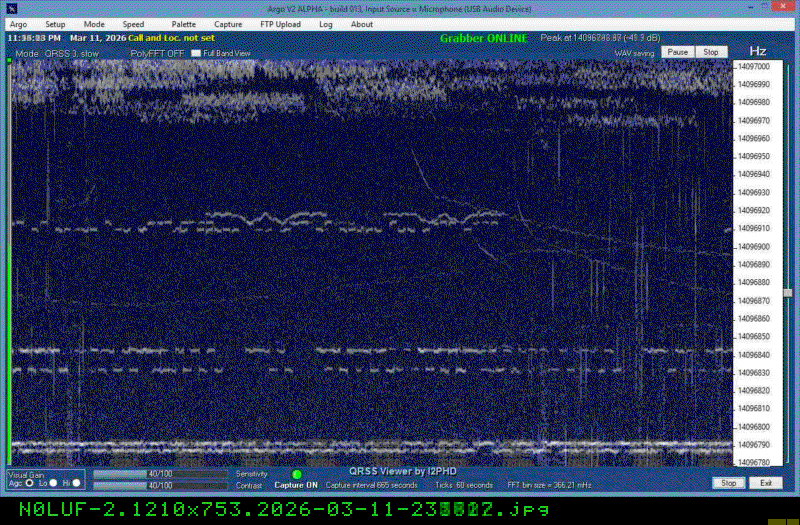Image resolution: width=800 pixels, height=525 pixels.
Task: Click the Stop button beside Pause
Action: click(710, 51)
